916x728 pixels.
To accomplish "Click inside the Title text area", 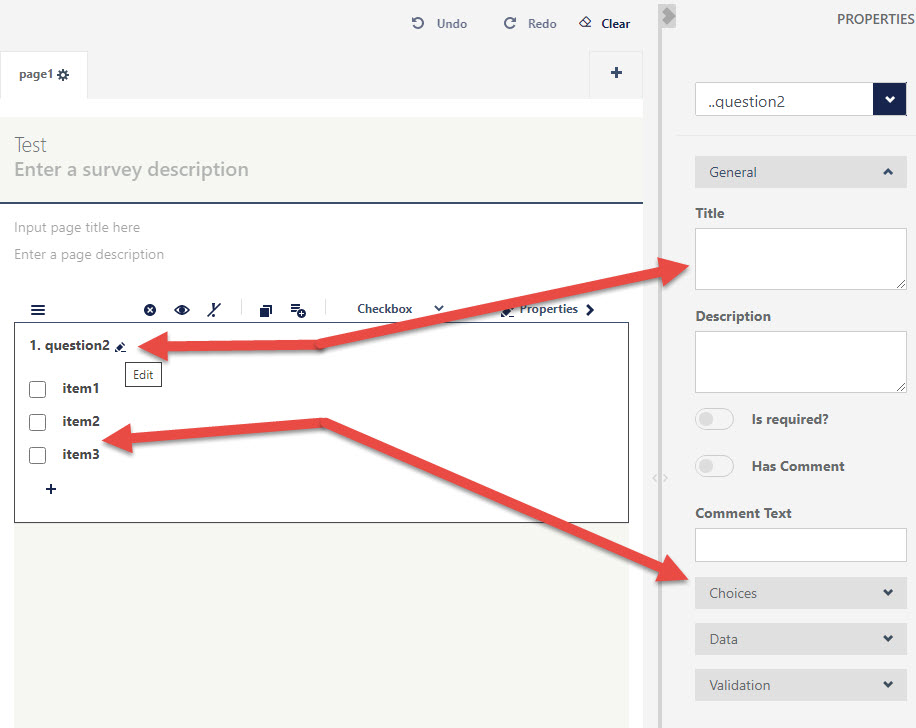I will pos(800,259).
